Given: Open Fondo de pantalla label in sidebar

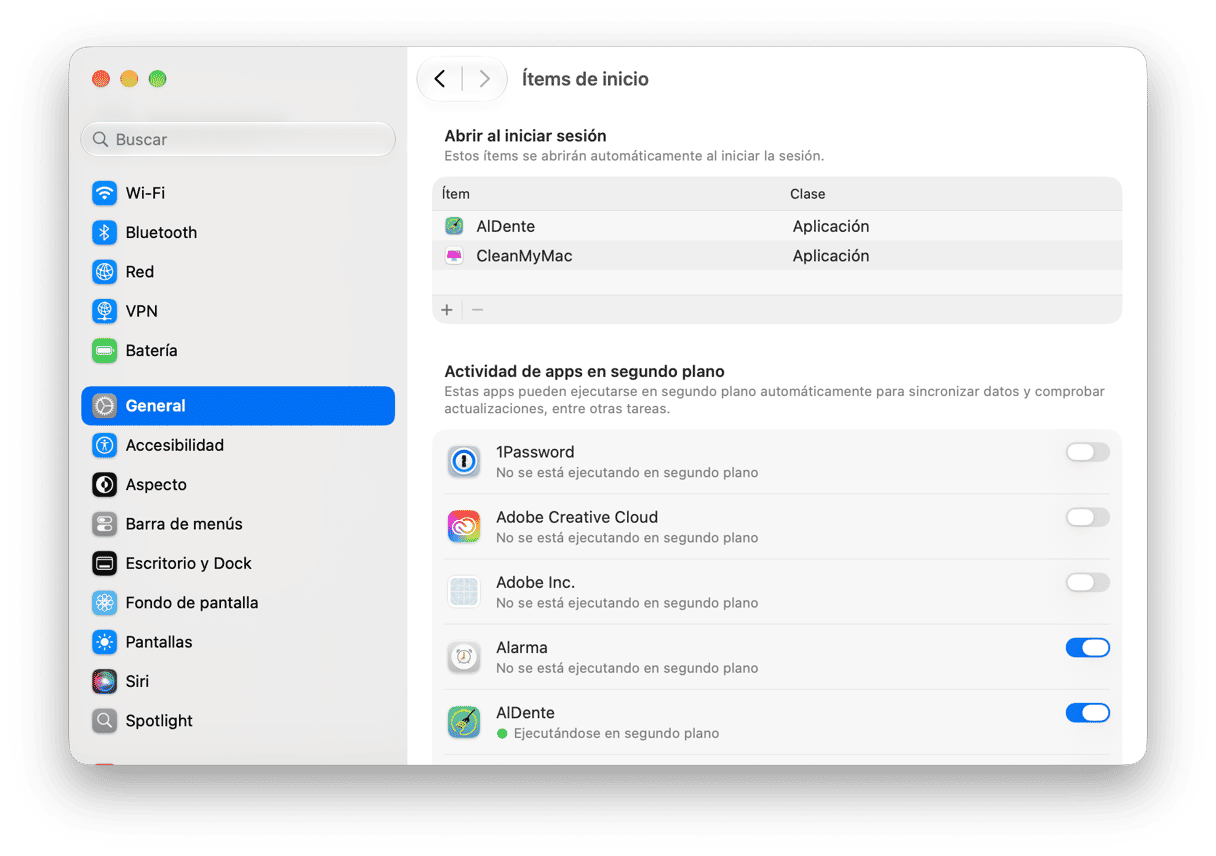Looking at the screenshot, I should pyautogui.click(x=192, y=603).
